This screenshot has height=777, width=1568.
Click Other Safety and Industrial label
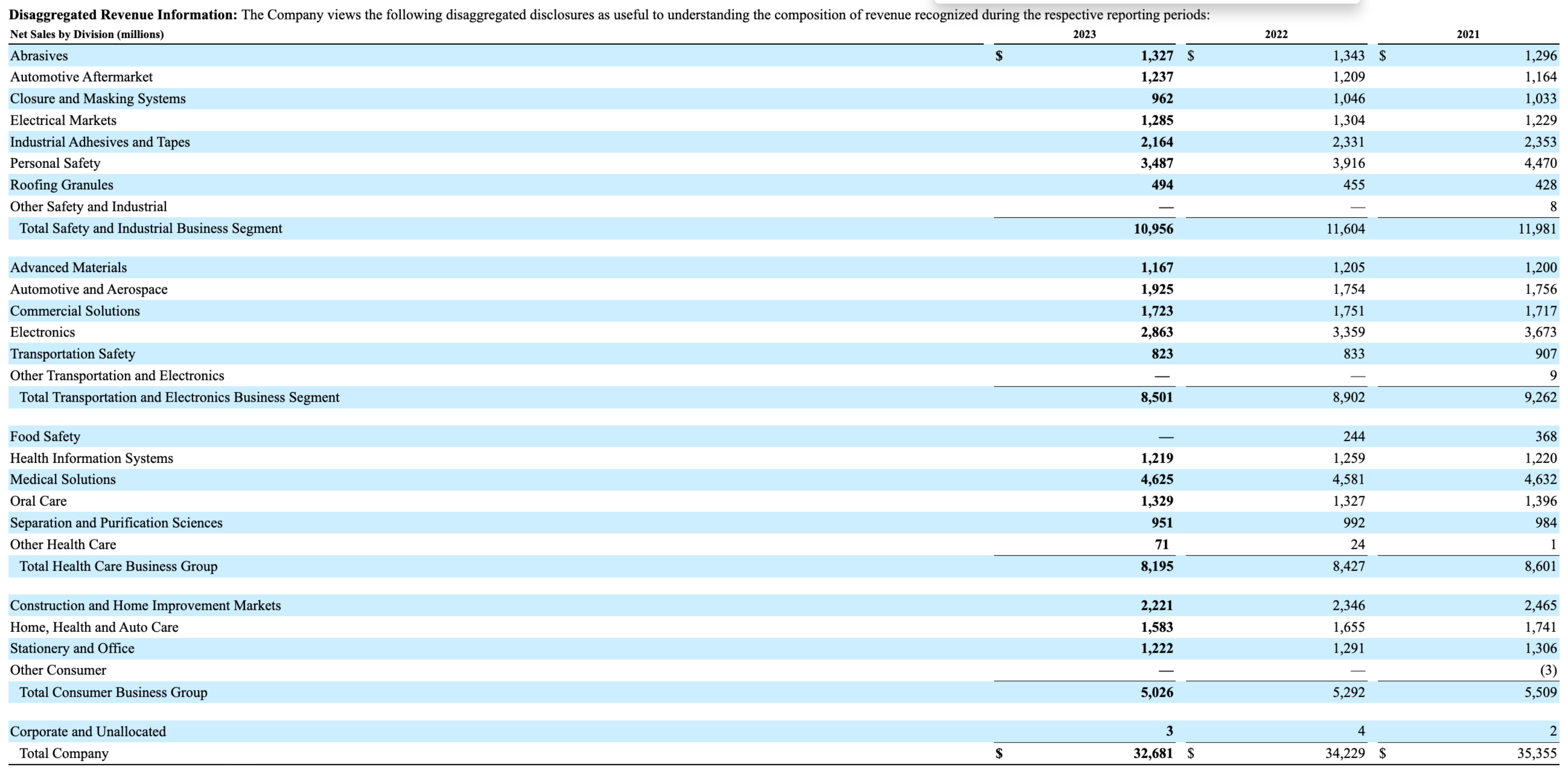[88, 206]
